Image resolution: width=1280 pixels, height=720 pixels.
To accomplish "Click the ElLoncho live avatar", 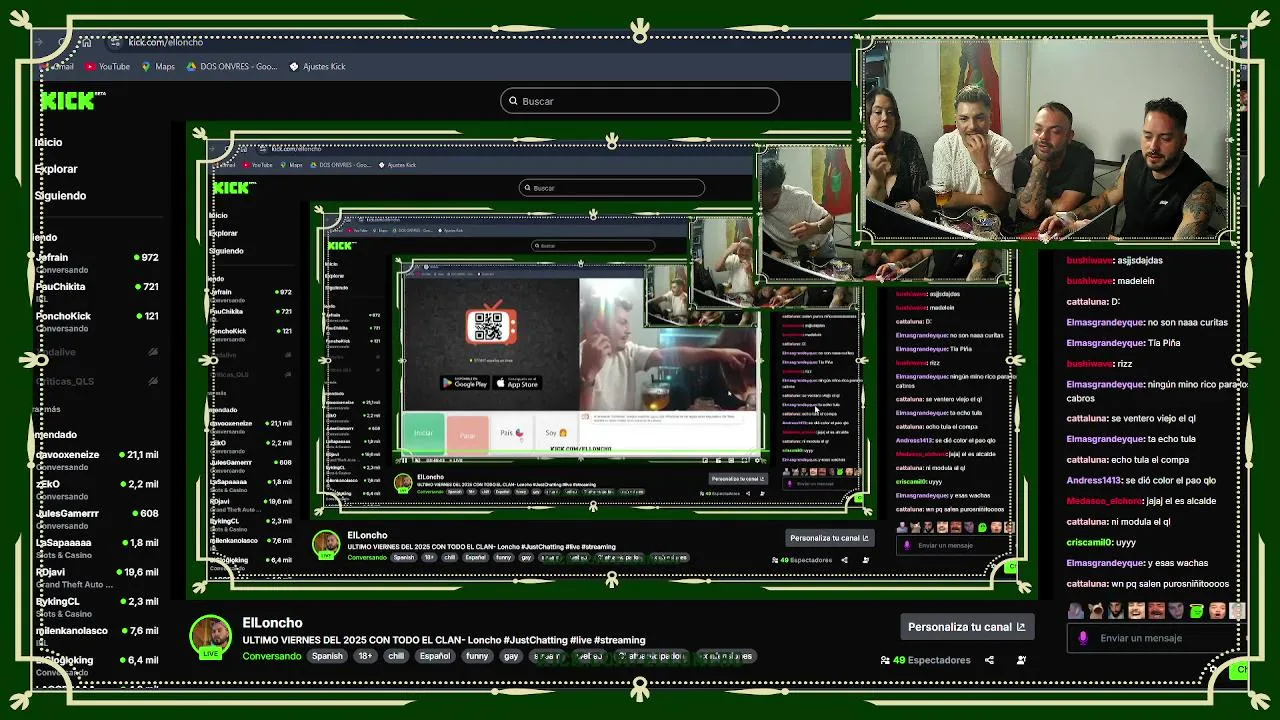I will [x=211, y=638].
